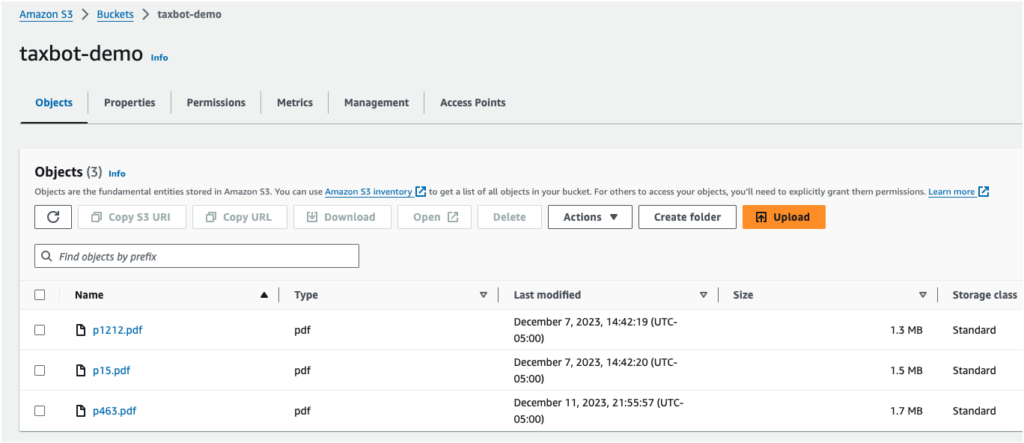The width and height of the screenshot is (1024, 443).
Task: Click the external link icon after Learn more
Action: click(984, 192)
